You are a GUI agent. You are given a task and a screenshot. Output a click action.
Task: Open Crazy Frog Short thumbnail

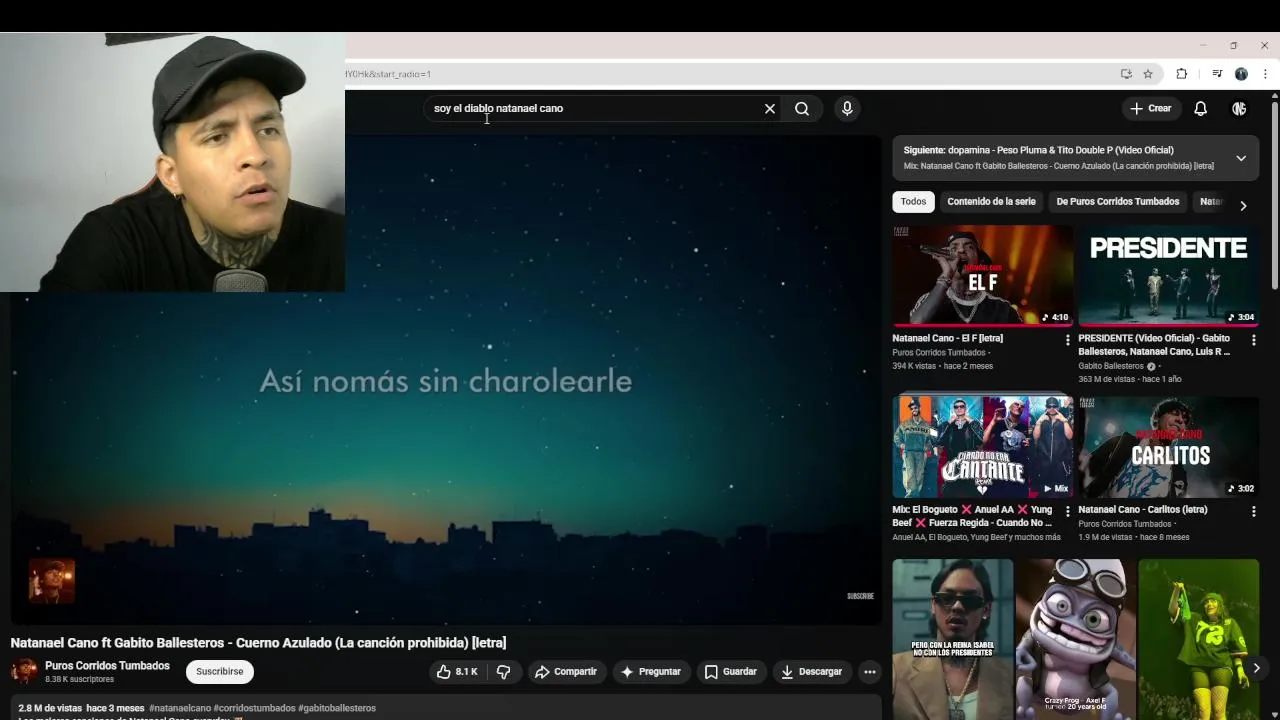pyautogui.click(x=1075, y=640)
